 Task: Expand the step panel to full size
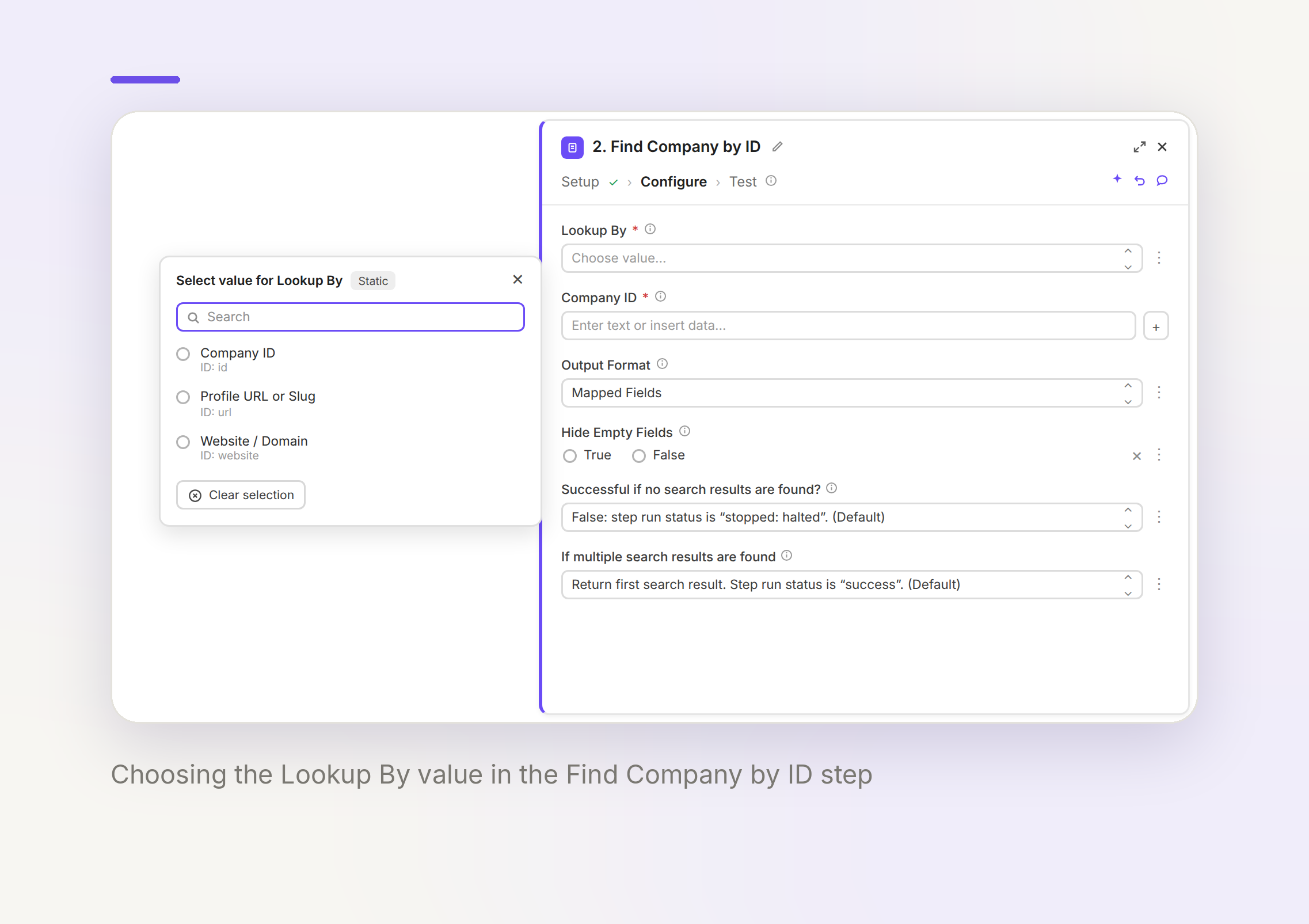click(x=1139, y=147)
